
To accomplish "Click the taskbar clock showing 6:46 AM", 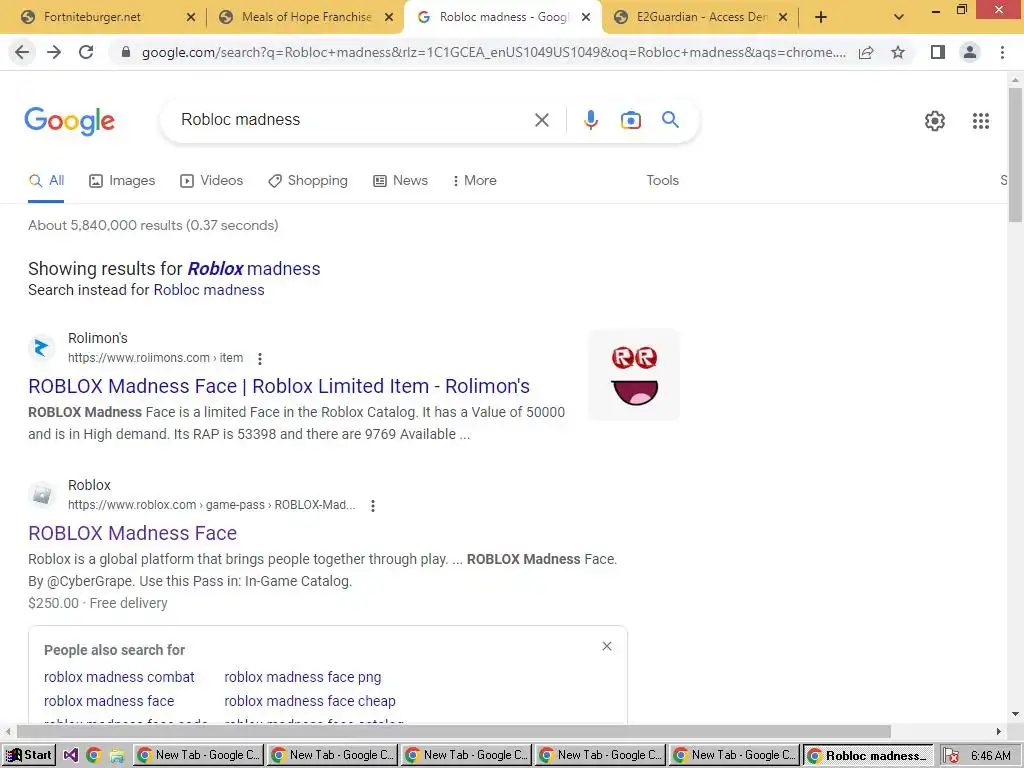I will tap(991, 756).
